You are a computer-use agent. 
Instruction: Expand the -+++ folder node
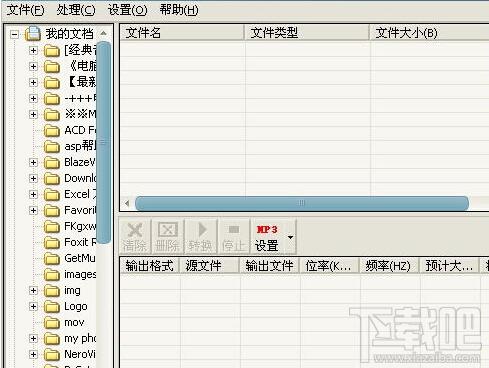(x=33, y=98)
